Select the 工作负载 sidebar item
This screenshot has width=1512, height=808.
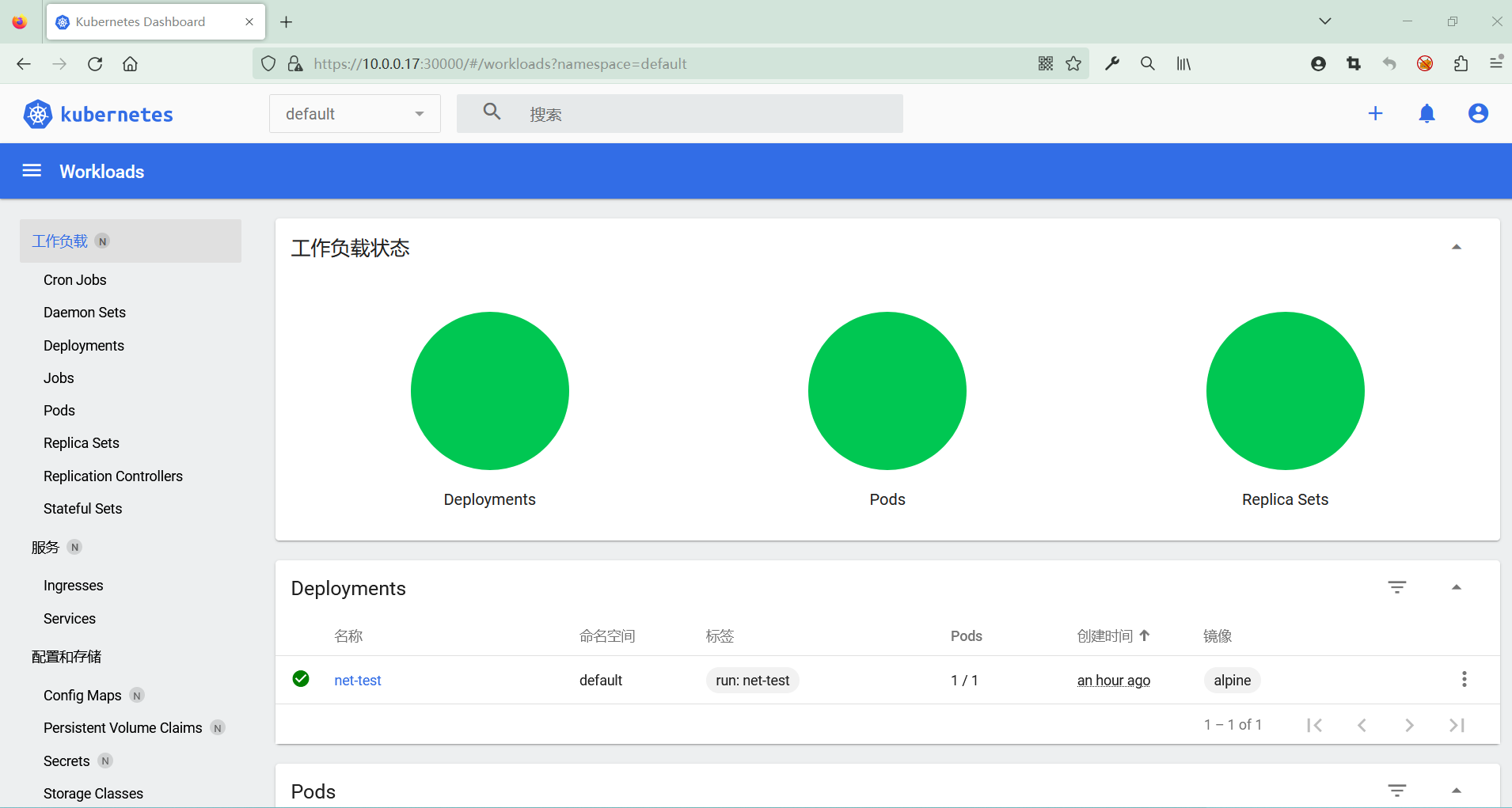(x=131, y=241)
